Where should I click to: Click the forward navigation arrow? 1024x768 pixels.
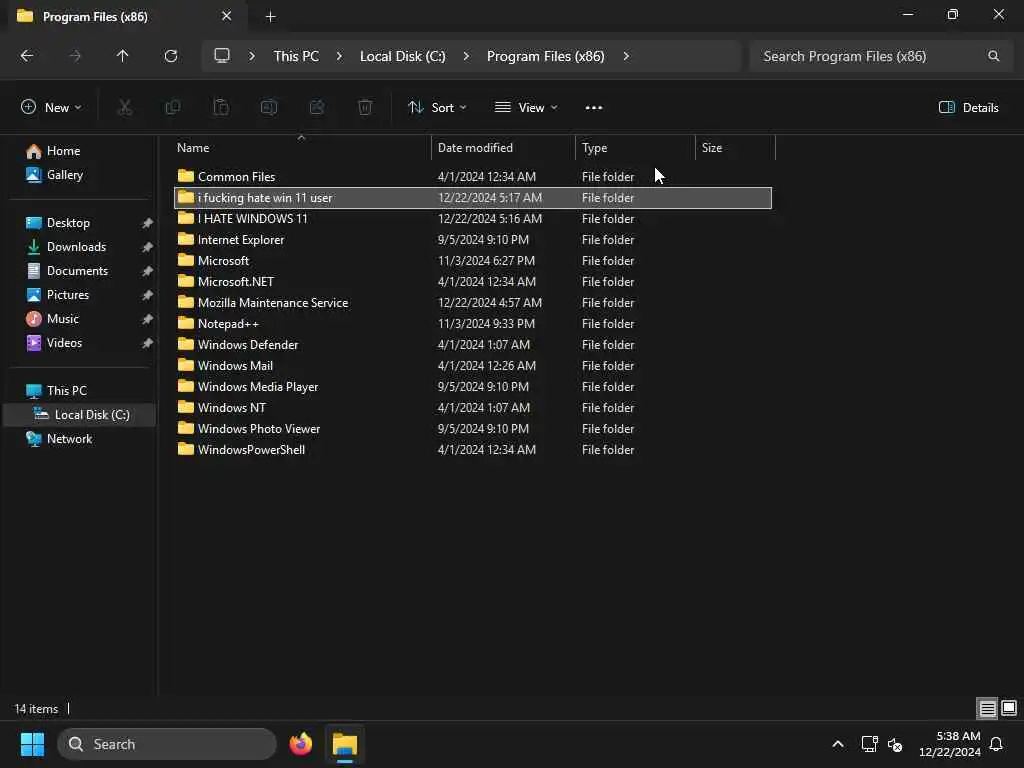point(75,56)
